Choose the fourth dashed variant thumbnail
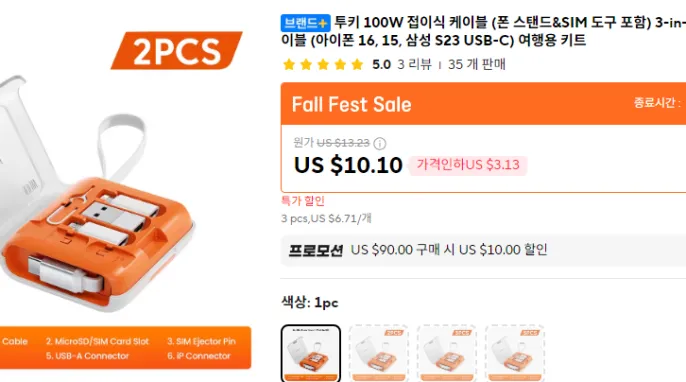This screenshot has height=382, width=686. [x=515, y=353]
